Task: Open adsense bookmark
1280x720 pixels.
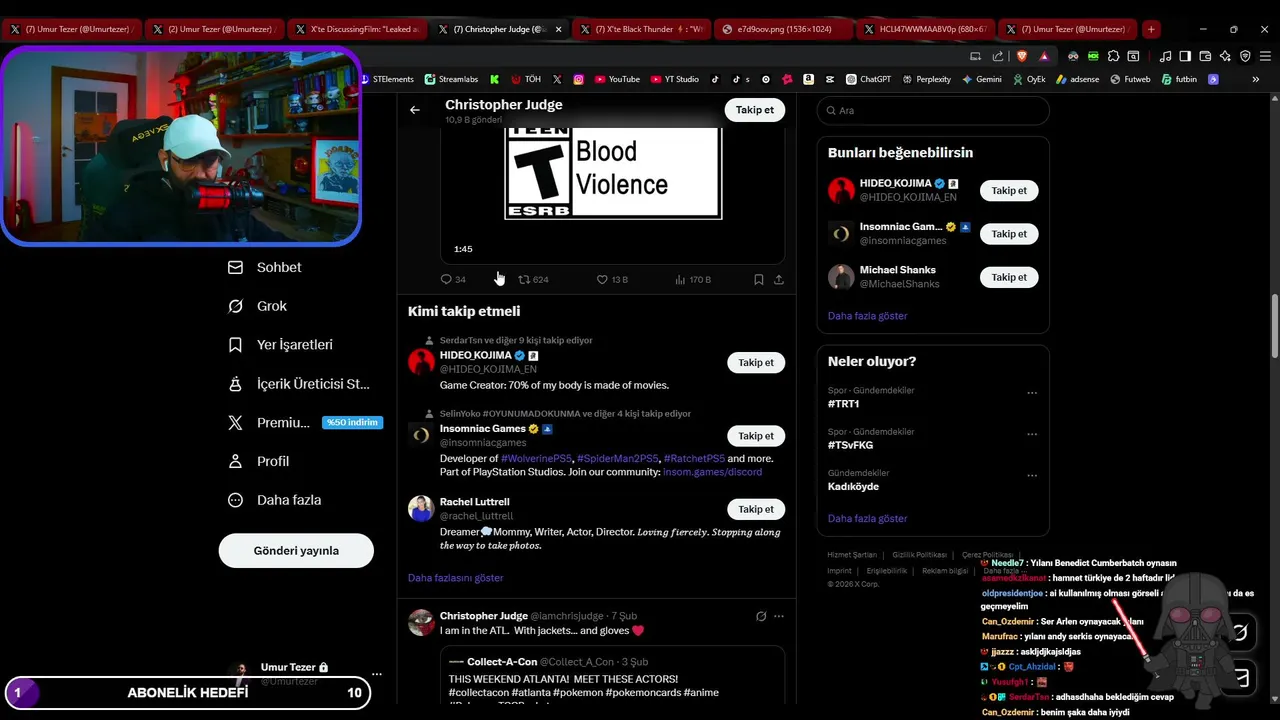Action: pyautogui.click(x=1077, y=79)
